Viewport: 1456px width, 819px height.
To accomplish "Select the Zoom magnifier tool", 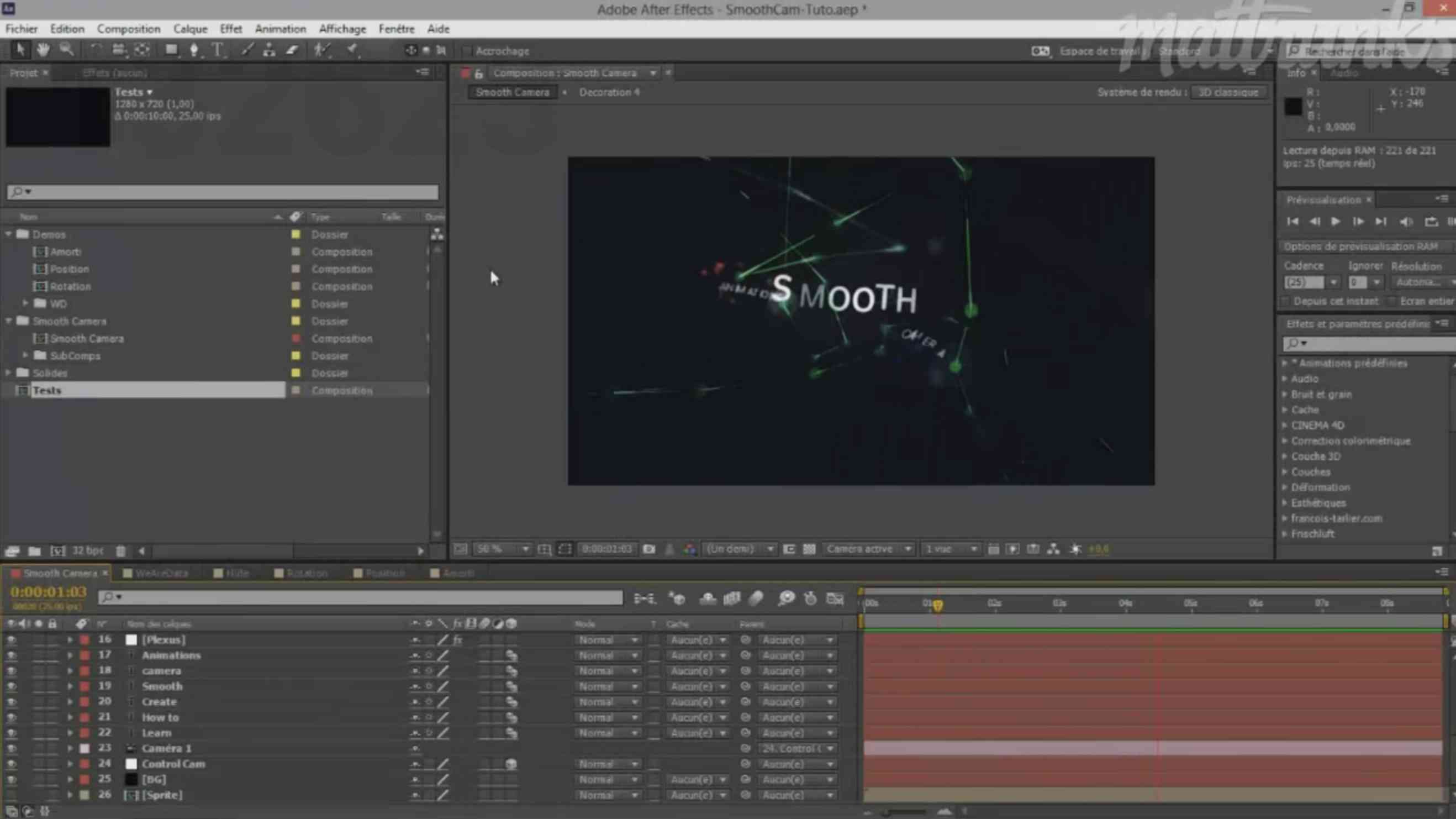I will [x=67, y=50].
